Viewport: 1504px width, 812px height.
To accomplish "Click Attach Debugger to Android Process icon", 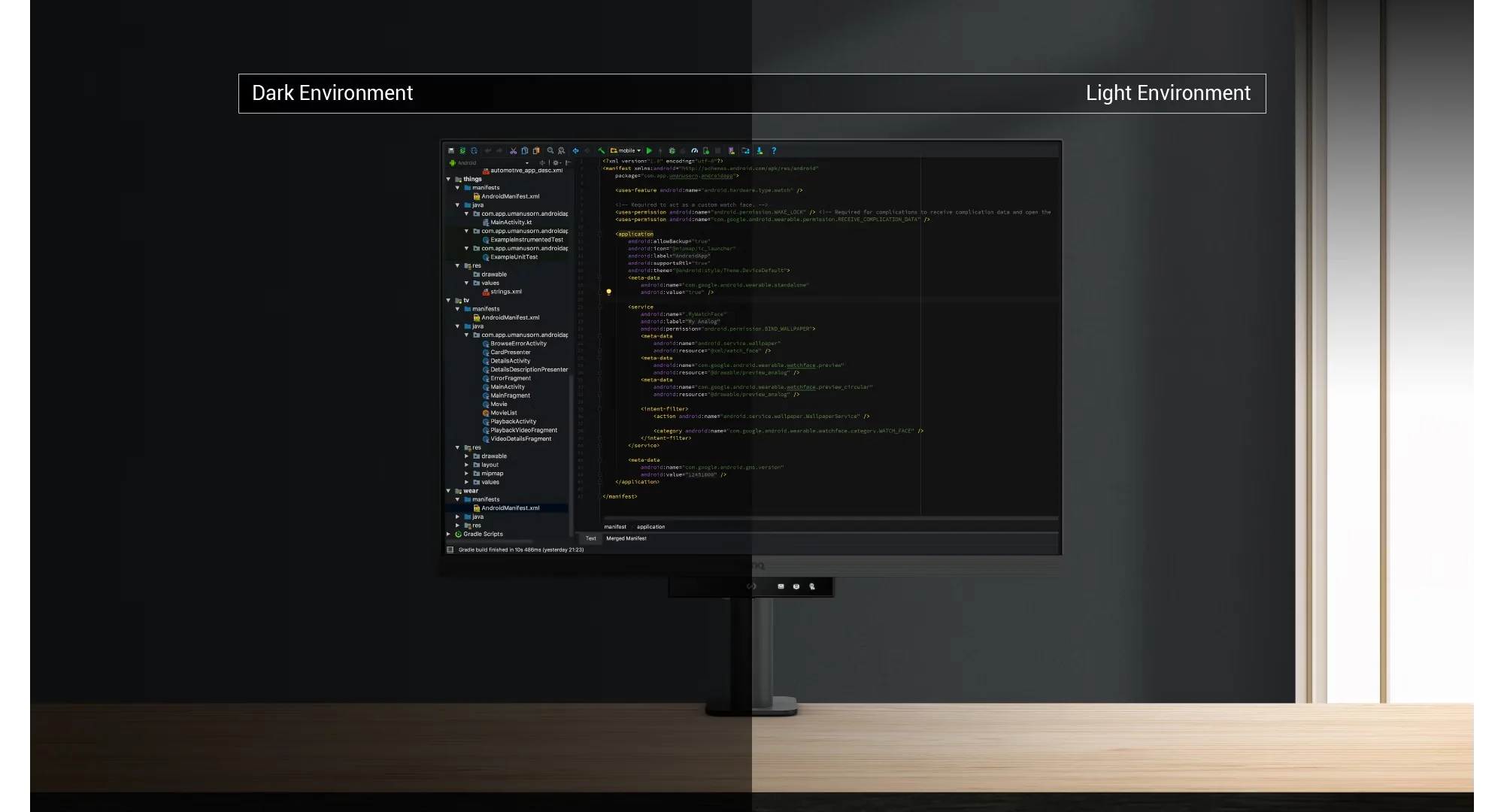I will click(706, 150).
